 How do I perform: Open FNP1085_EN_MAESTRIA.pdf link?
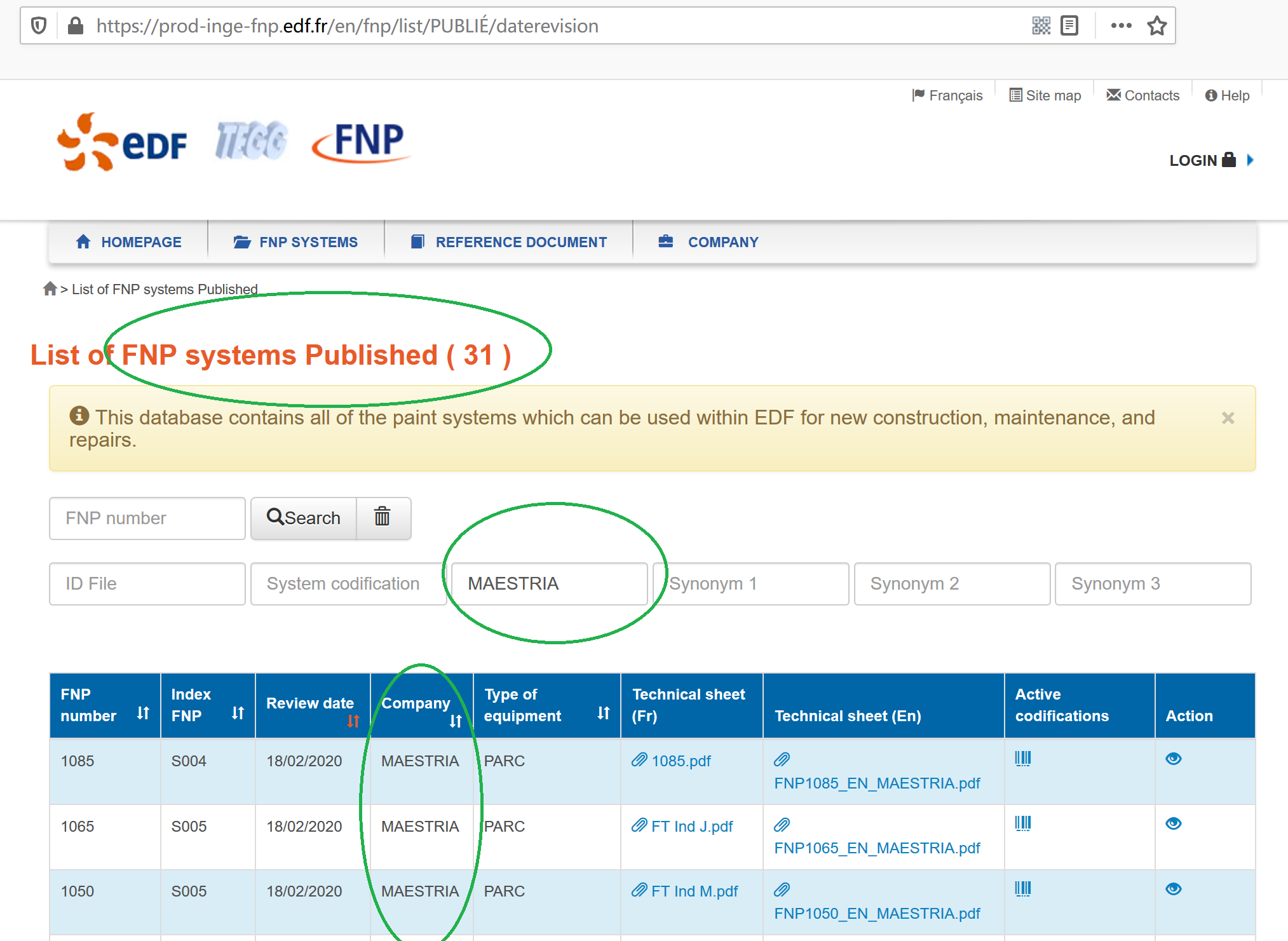point(877,783)
